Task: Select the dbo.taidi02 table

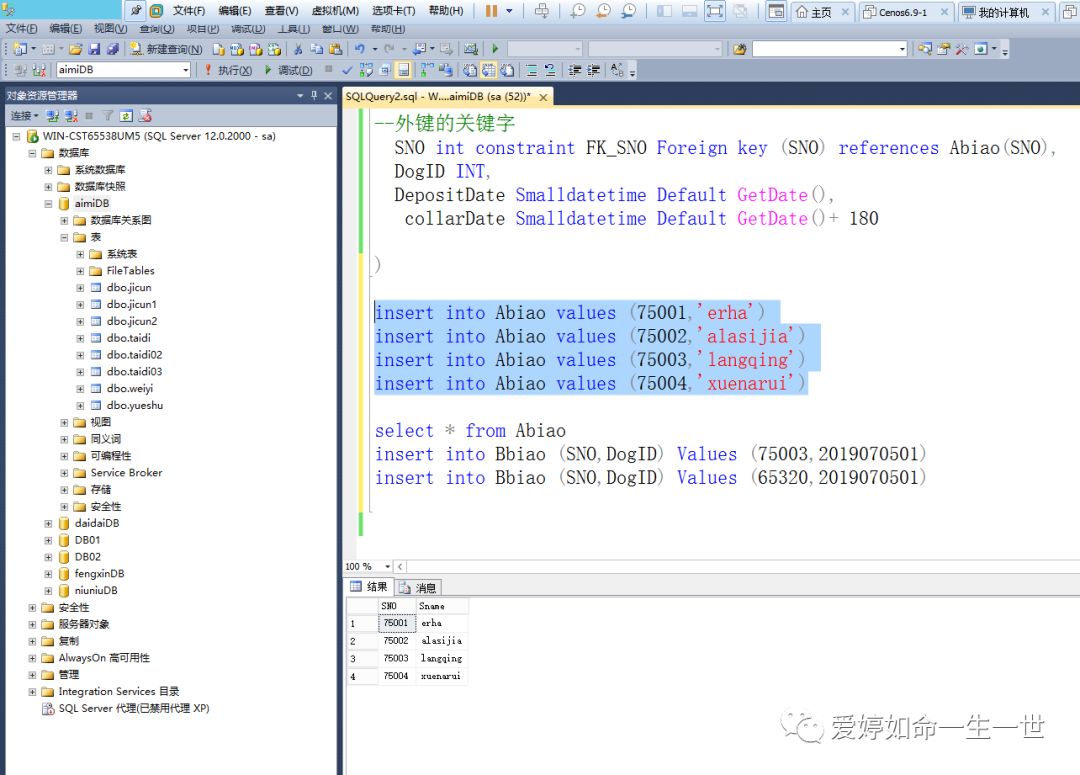Action: pos(134,355)
